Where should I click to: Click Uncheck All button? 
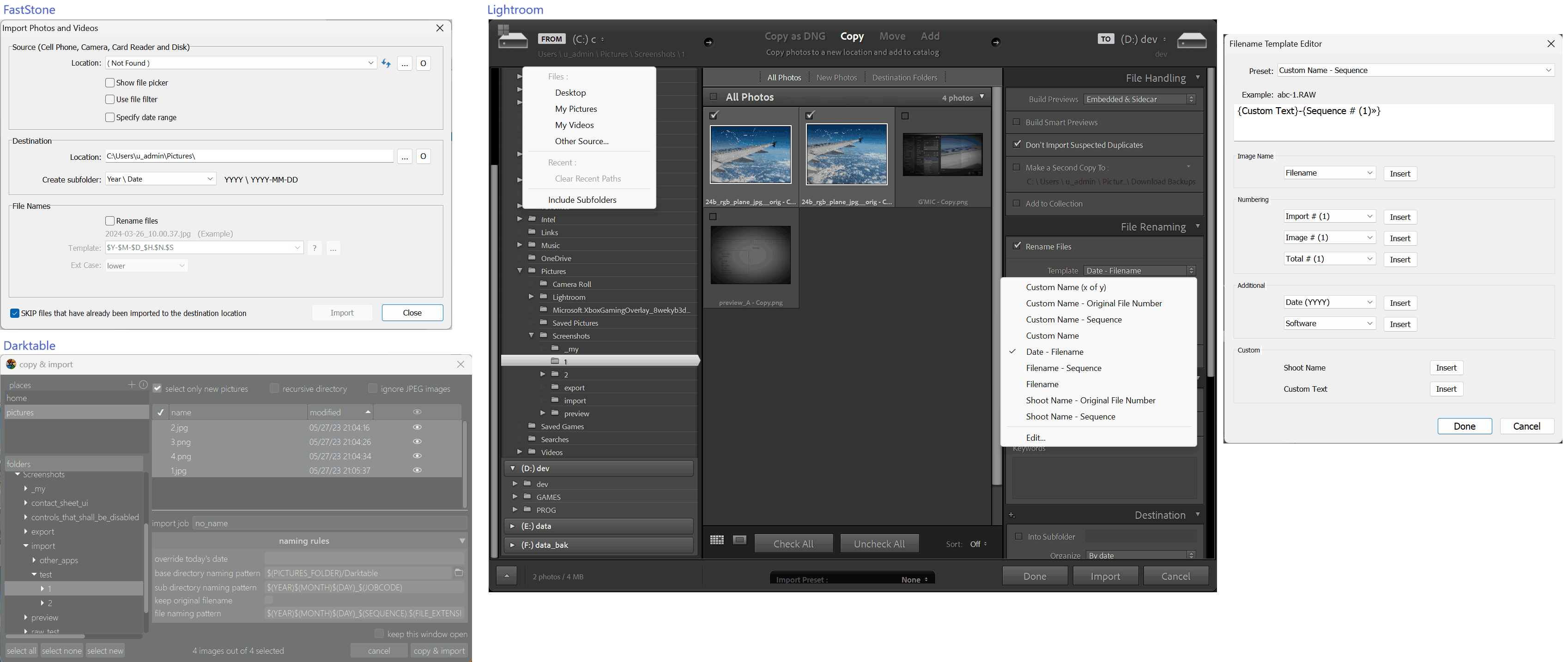878,543
